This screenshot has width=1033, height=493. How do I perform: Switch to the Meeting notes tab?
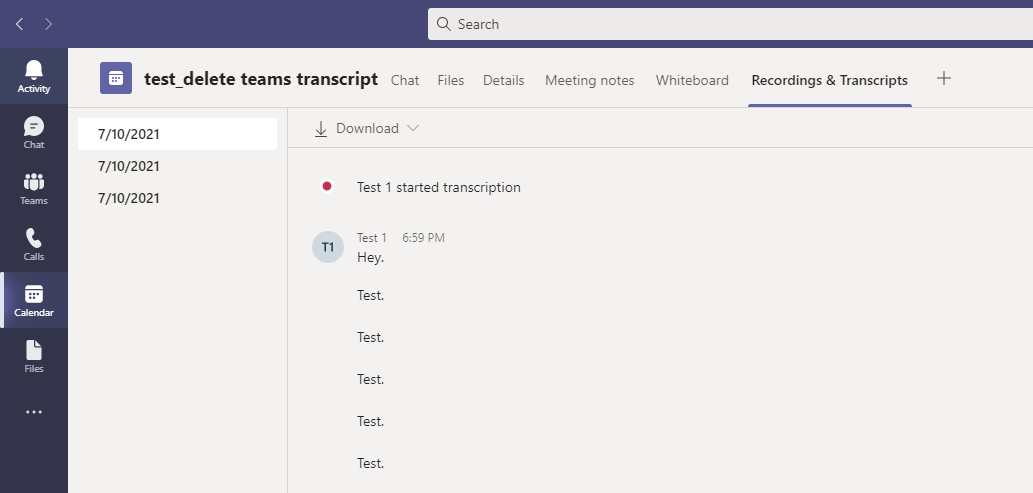(x=590, y=80)
